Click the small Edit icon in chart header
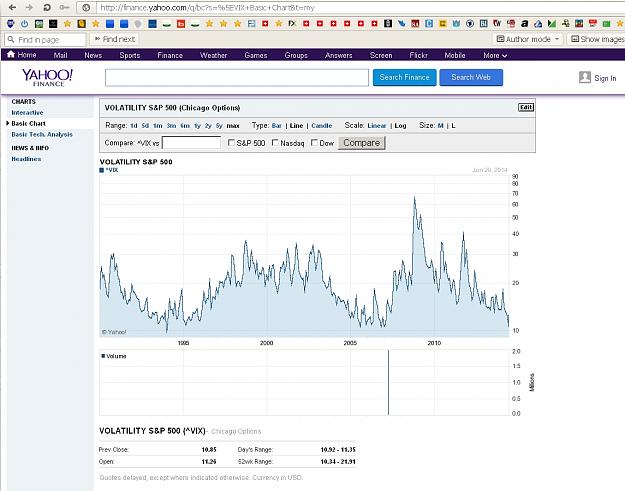The width and height of the screenshot is (625, 491). click(526, 107)
